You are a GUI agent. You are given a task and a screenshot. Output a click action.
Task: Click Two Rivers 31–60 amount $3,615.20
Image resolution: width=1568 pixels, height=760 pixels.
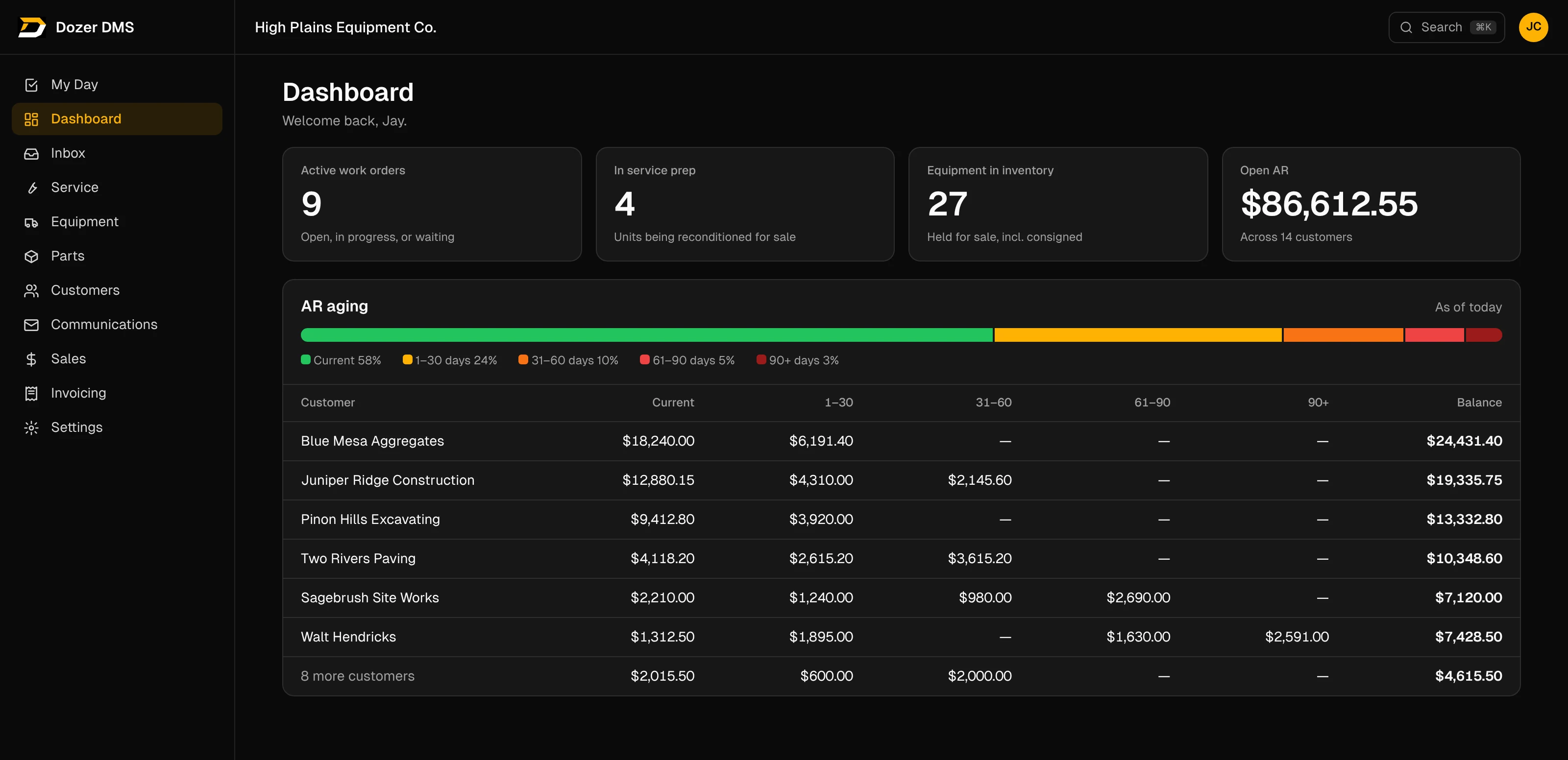[x=980, y=559]
